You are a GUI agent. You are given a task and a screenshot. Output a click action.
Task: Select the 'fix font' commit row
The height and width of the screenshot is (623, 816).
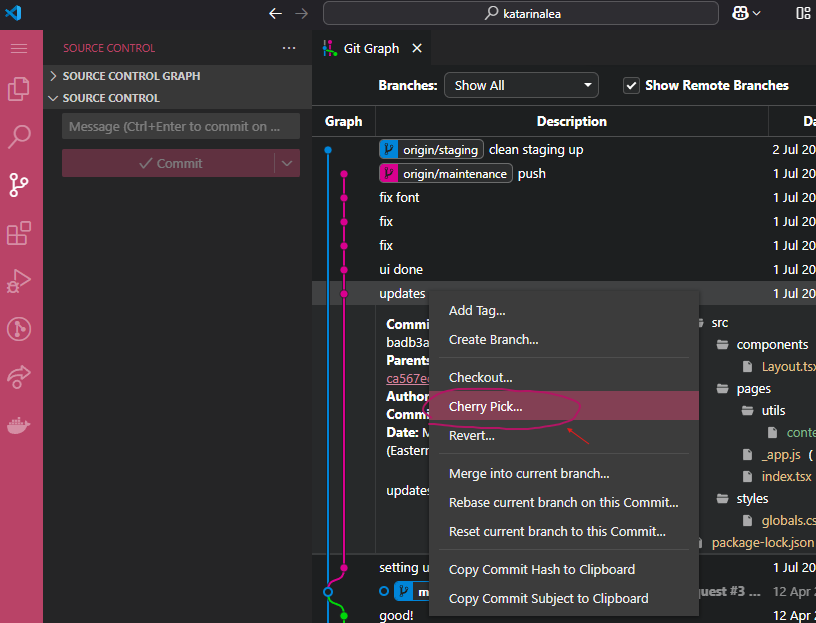pos(564,198)
